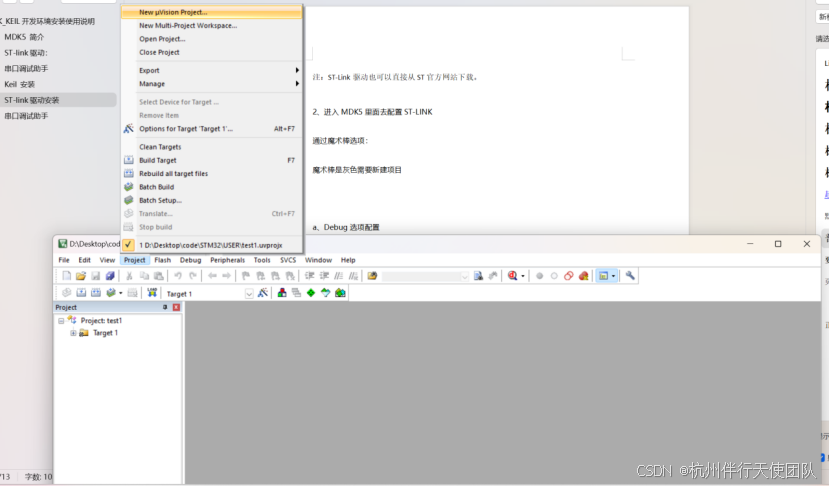This screenshot has height=487, width=829.
Task: Close the Project panel with red X
Action: click(177, 307)
